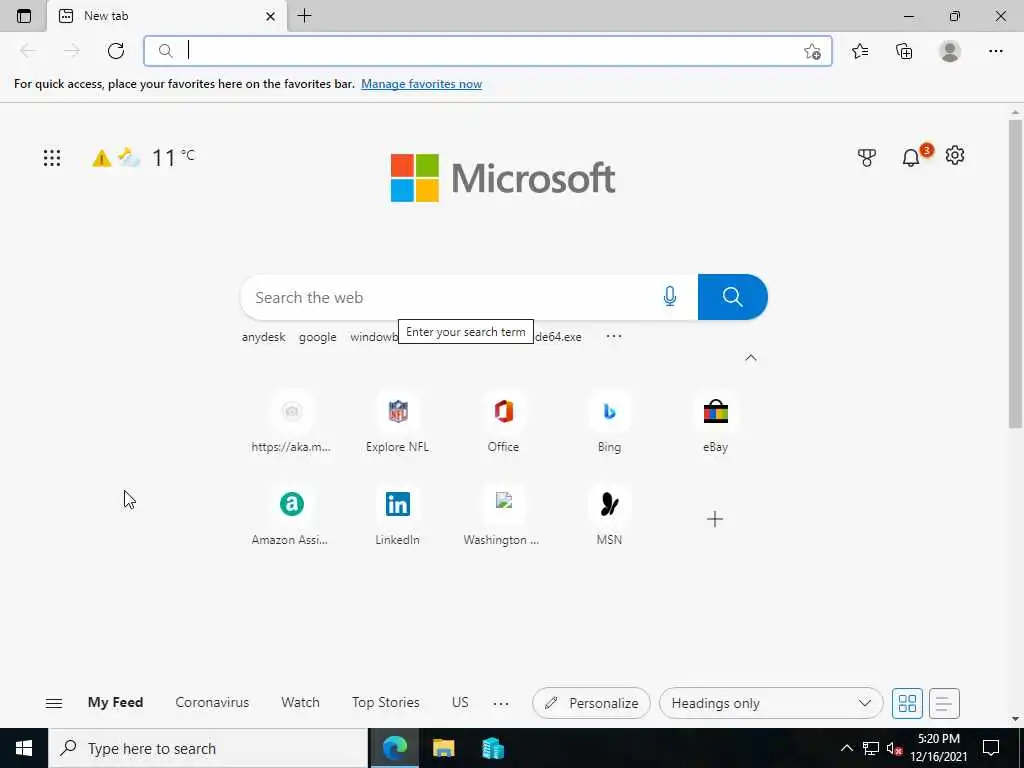Open File Explorer from taskbar

pos(443,748)
